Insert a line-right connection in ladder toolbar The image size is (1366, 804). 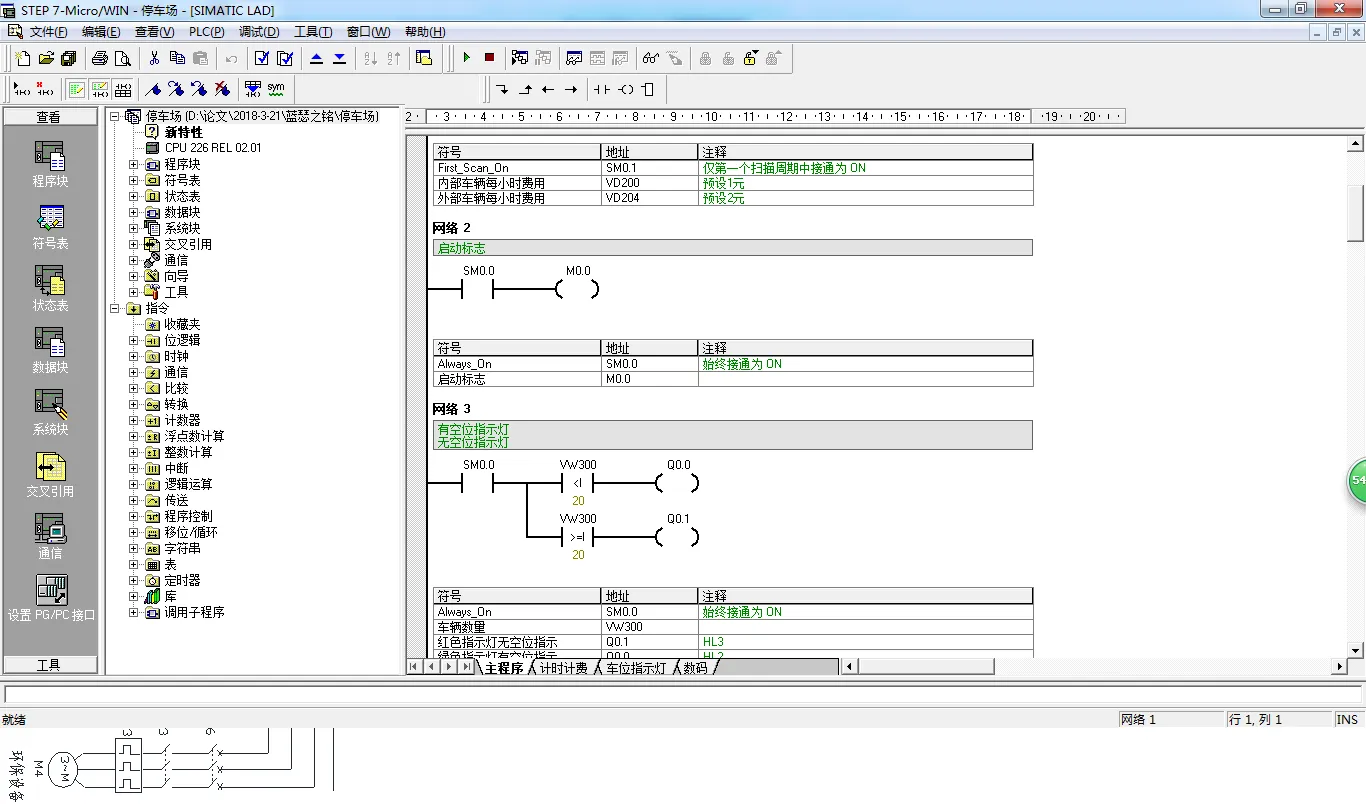click(x=571, y=89)
